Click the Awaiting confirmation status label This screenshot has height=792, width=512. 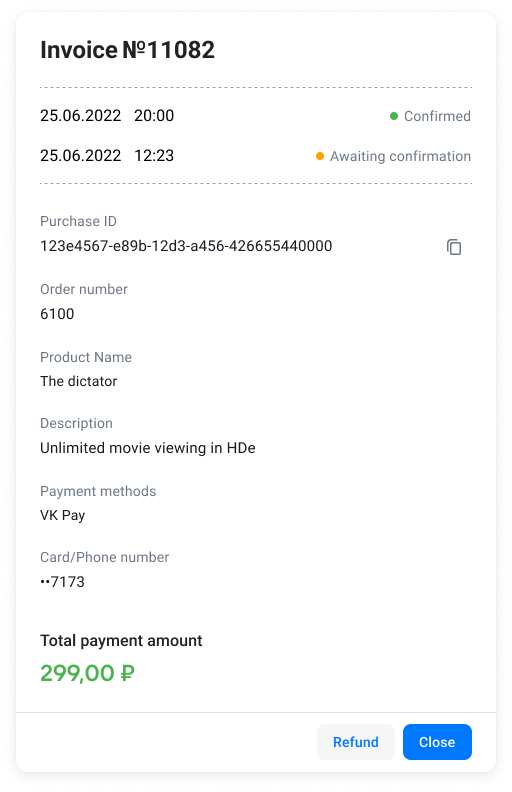[400, 156]
